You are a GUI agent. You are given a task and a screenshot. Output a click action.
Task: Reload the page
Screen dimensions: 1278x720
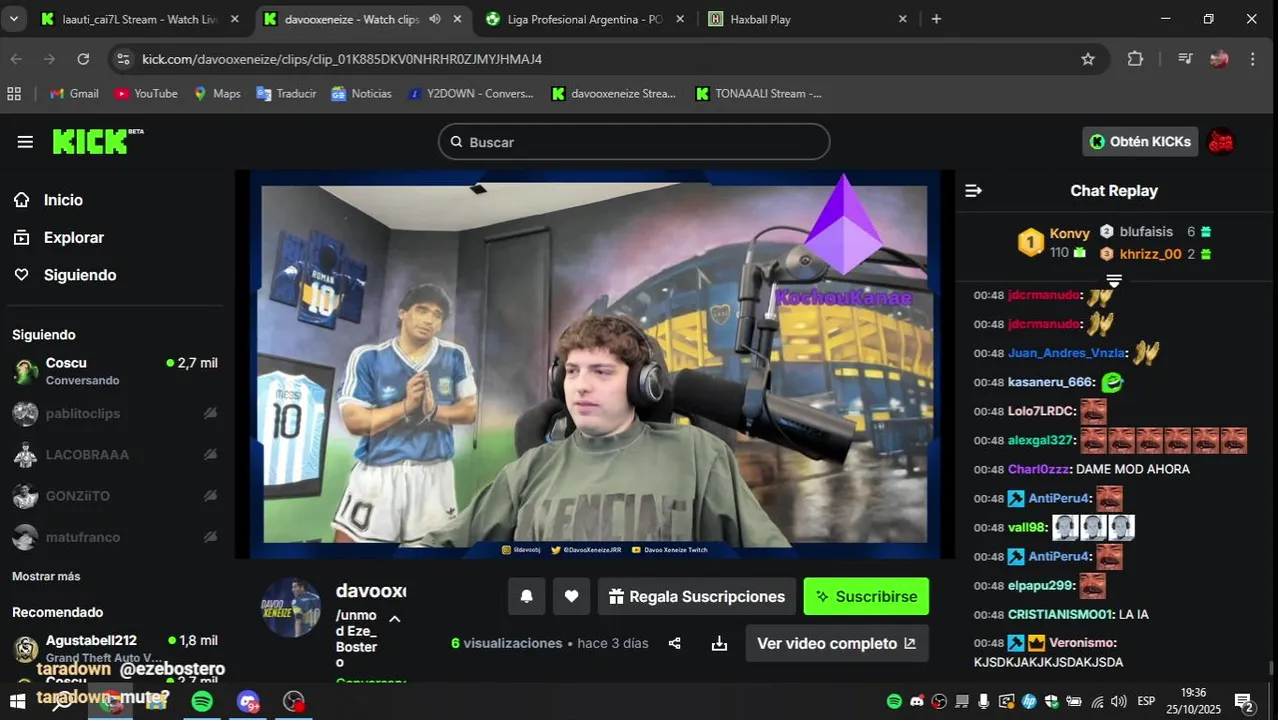83,59
